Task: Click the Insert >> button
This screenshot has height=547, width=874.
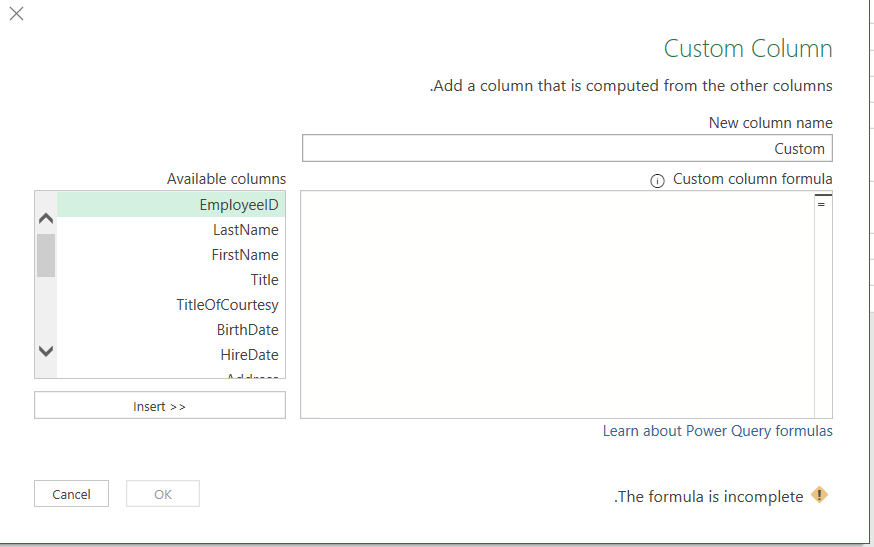Action: click(x=160, y=405)
